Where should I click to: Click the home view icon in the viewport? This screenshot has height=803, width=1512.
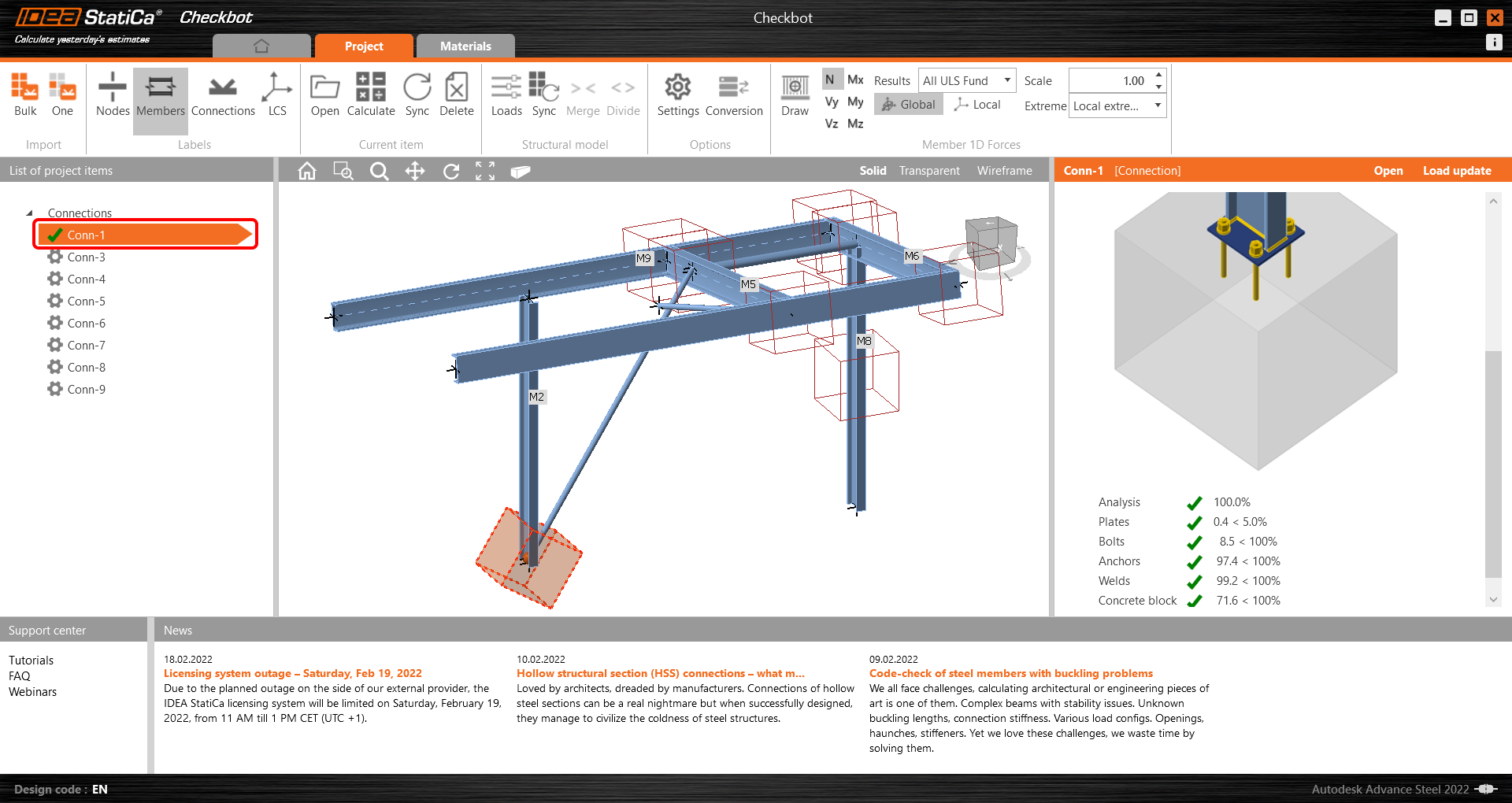[x=306, y=171]
